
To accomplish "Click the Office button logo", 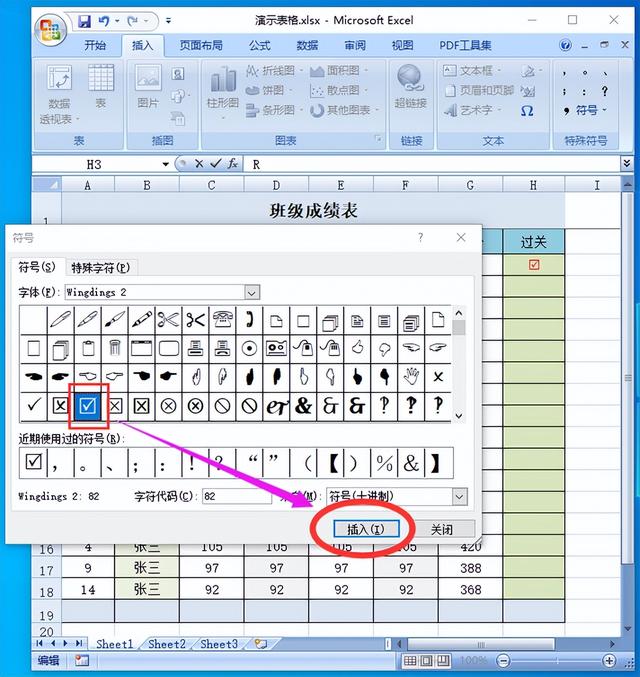I will click(50, 29).
